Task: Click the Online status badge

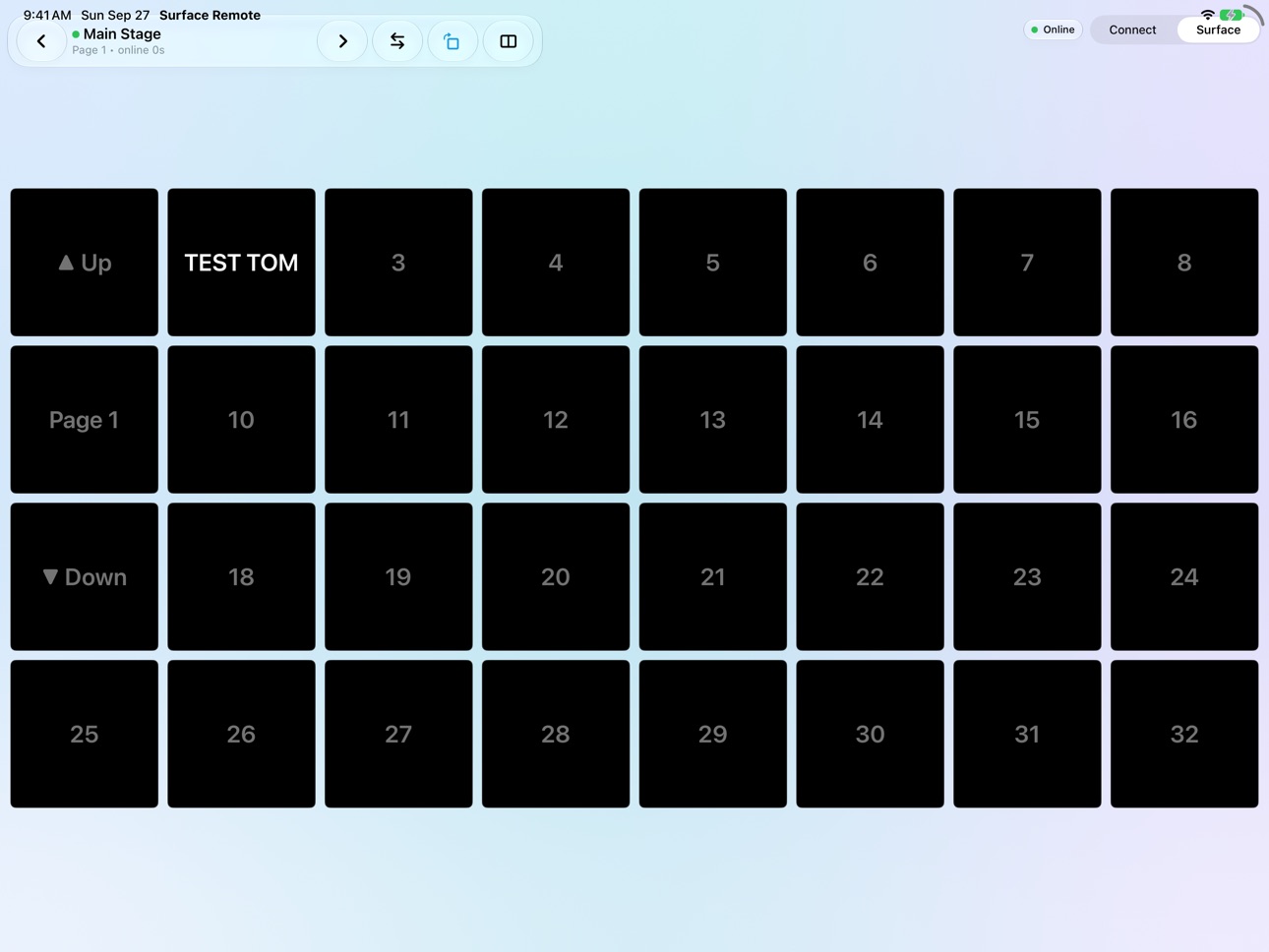Action: pyautogui.click(x=1053, y=30)
